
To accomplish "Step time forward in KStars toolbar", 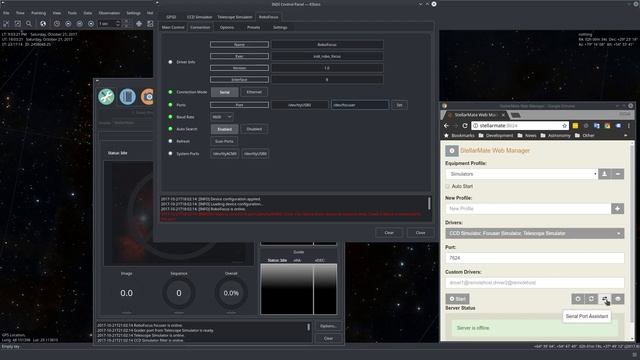I will click(91, 24).
